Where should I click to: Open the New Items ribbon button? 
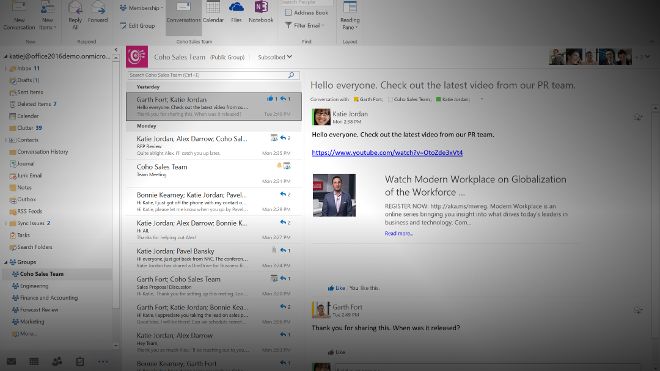[47, 16]
